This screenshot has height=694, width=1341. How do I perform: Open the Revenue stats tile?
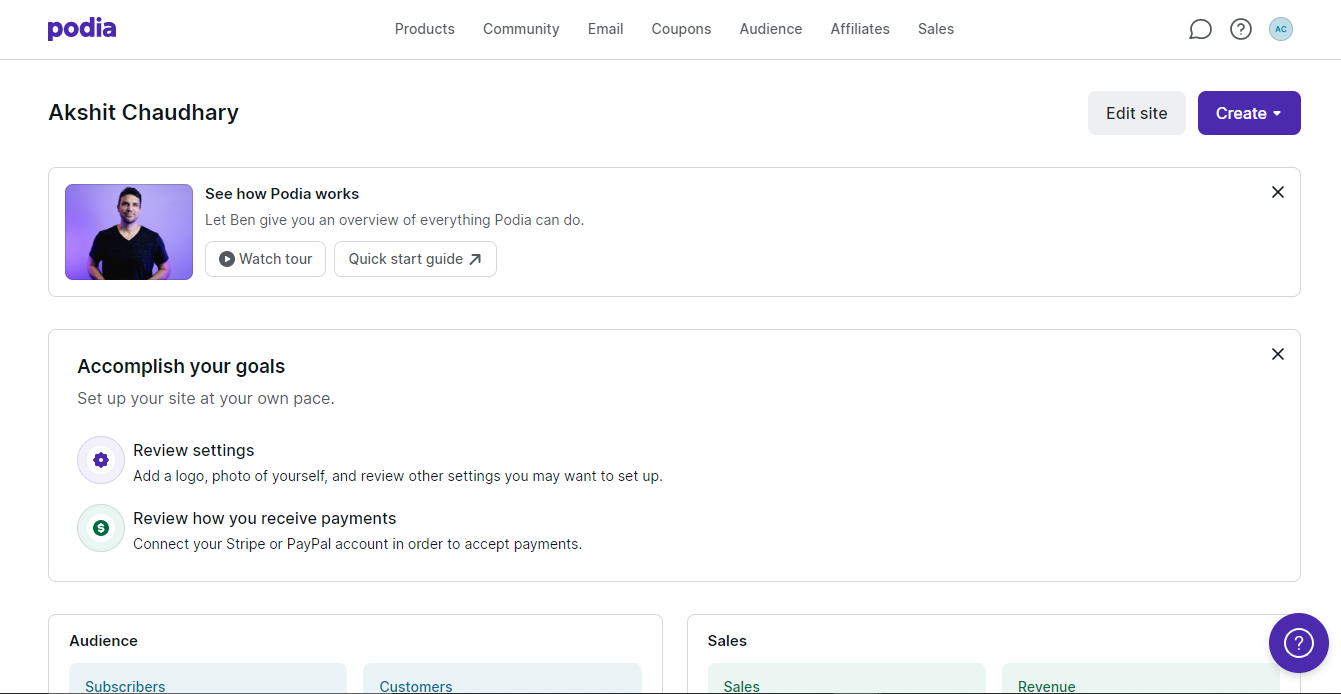tap(1141, 679)
